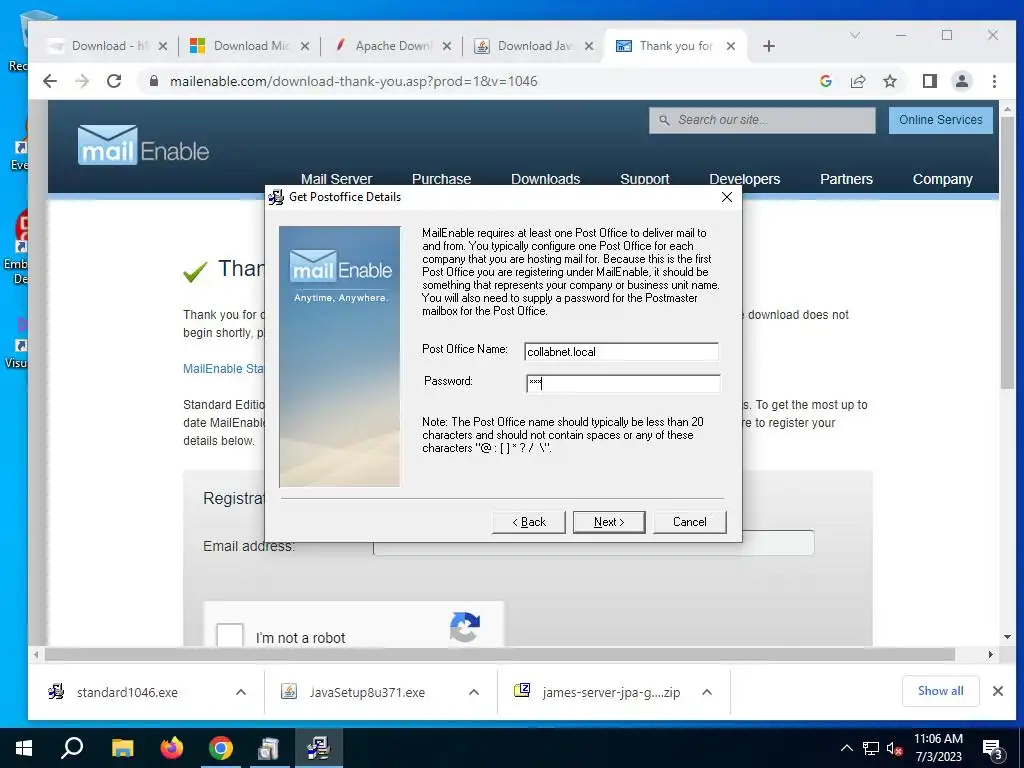Open the james-server-jpa zip download

point(611,692)
